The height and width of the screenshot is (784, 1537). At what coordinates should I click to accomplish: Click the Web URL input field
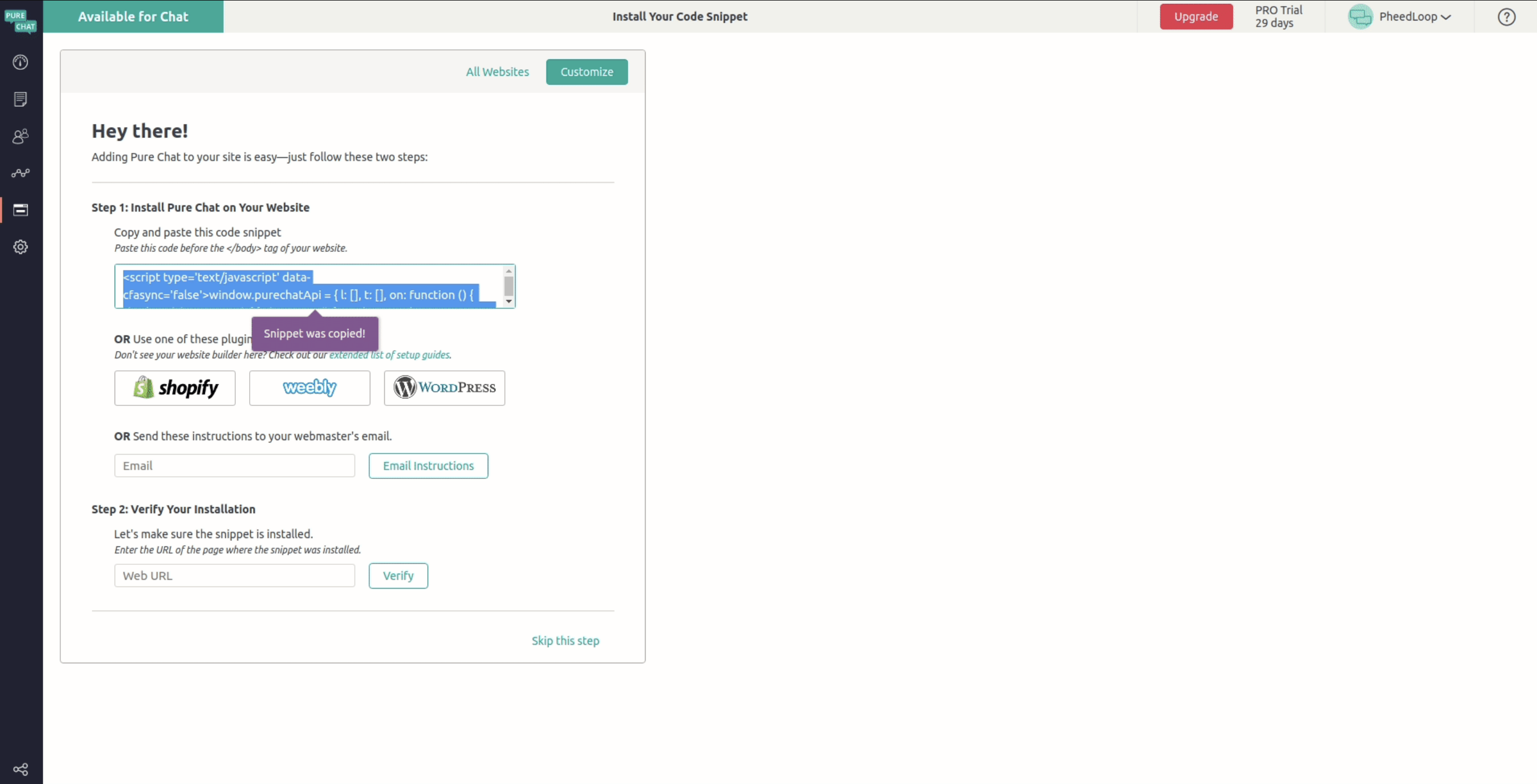235,576
